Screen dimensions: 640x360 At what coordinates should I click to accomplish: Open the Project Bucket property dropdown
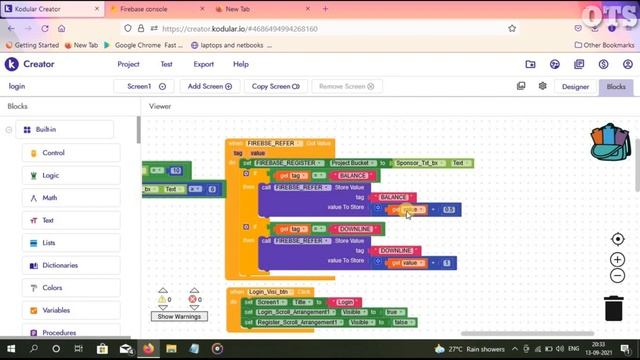(x=353, y=163)
